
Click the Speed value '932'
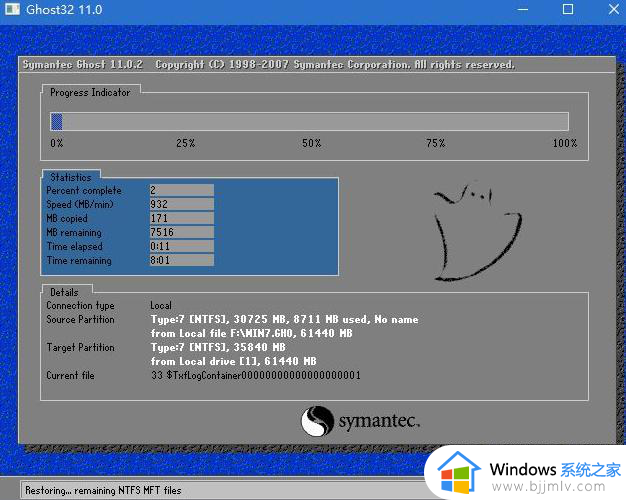pos(182,204)
